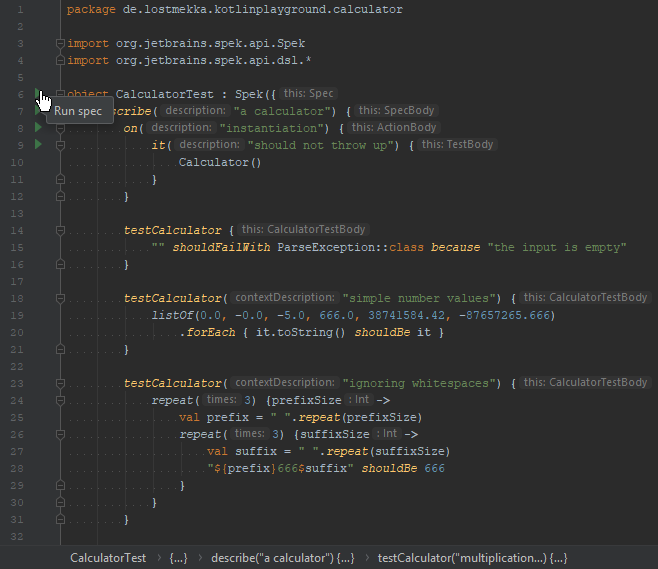Click "the input is empty" string
The image size is (658, 569).
[x=557, y=248]
